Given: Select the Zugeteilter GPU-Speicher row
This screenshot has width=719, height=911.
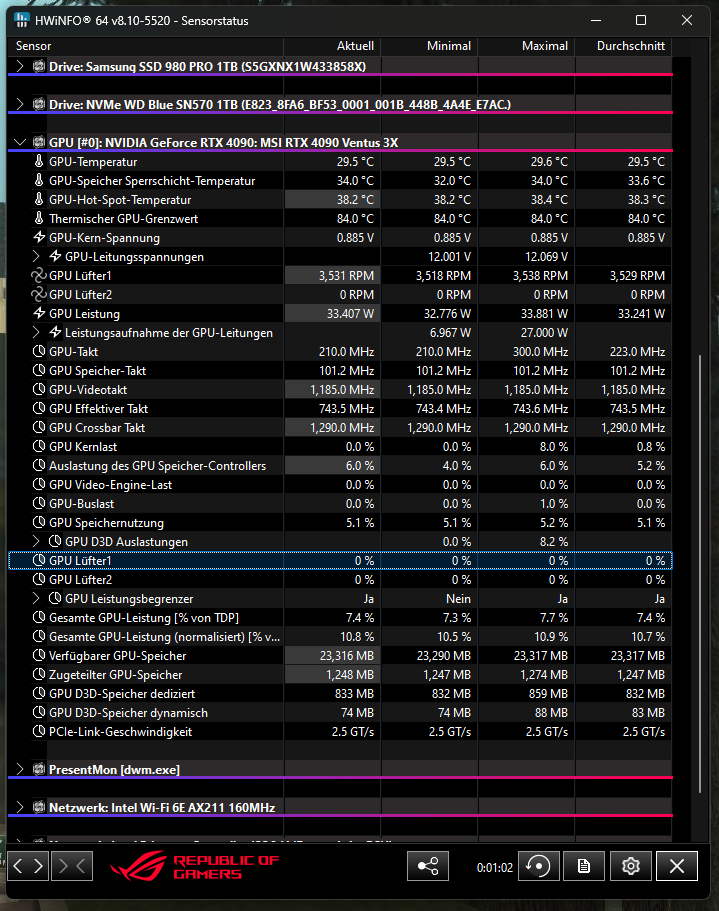Looking at the screenshot, I should click(x=340, y=675).
